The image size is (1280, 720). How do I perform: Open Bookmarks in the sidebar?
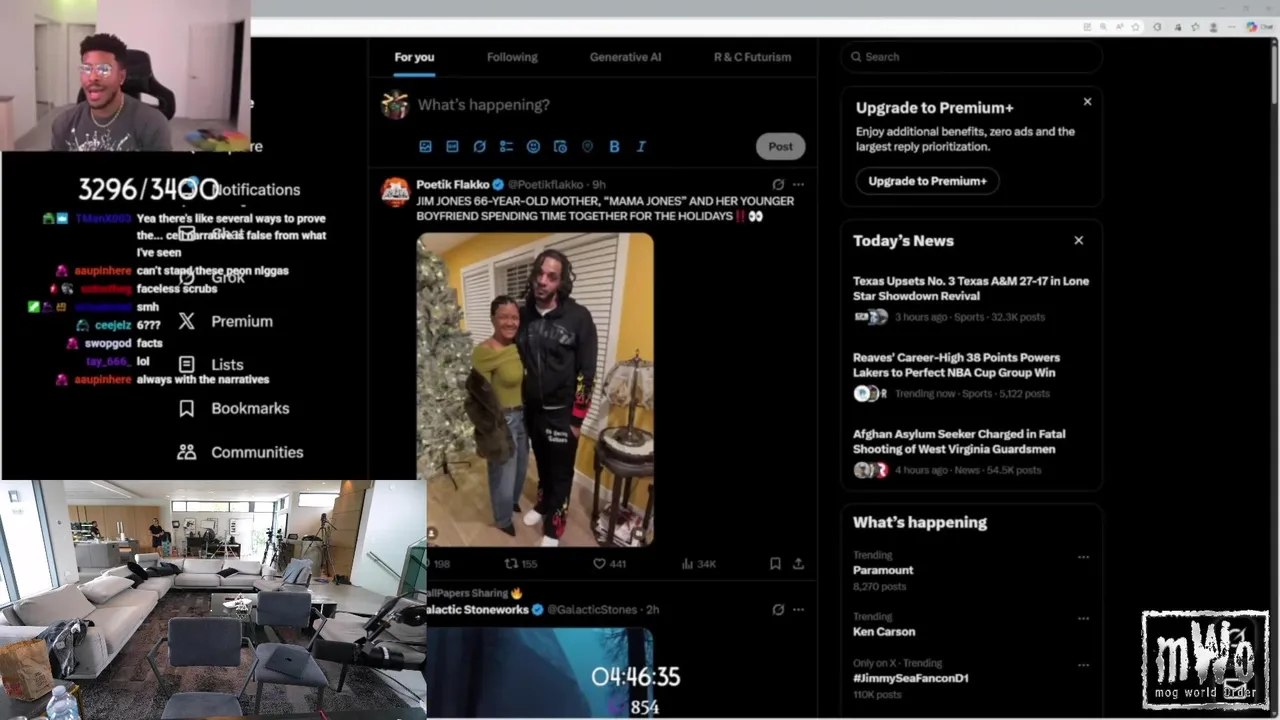pyautogui.click(x=250, y=408)
